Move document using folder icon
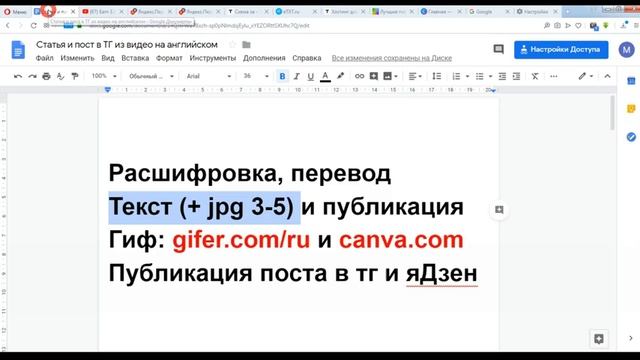640x360 pixels. pos(246,44)
